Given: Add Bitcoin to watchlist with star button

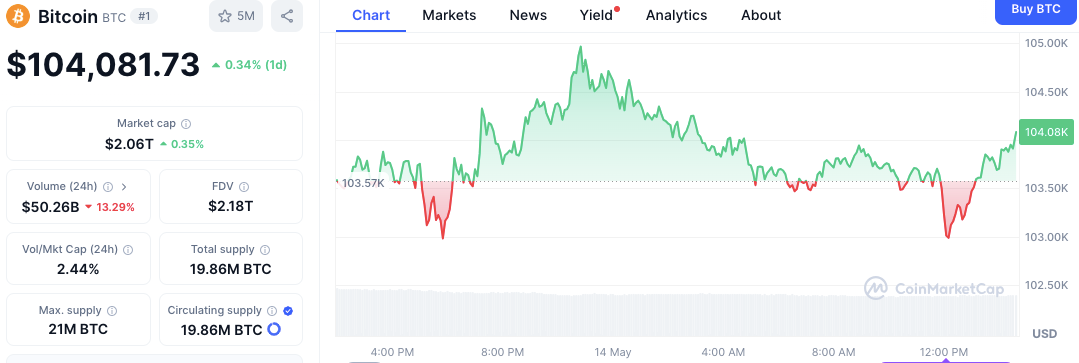Looking at the screenshot, I should pos(236,16).
